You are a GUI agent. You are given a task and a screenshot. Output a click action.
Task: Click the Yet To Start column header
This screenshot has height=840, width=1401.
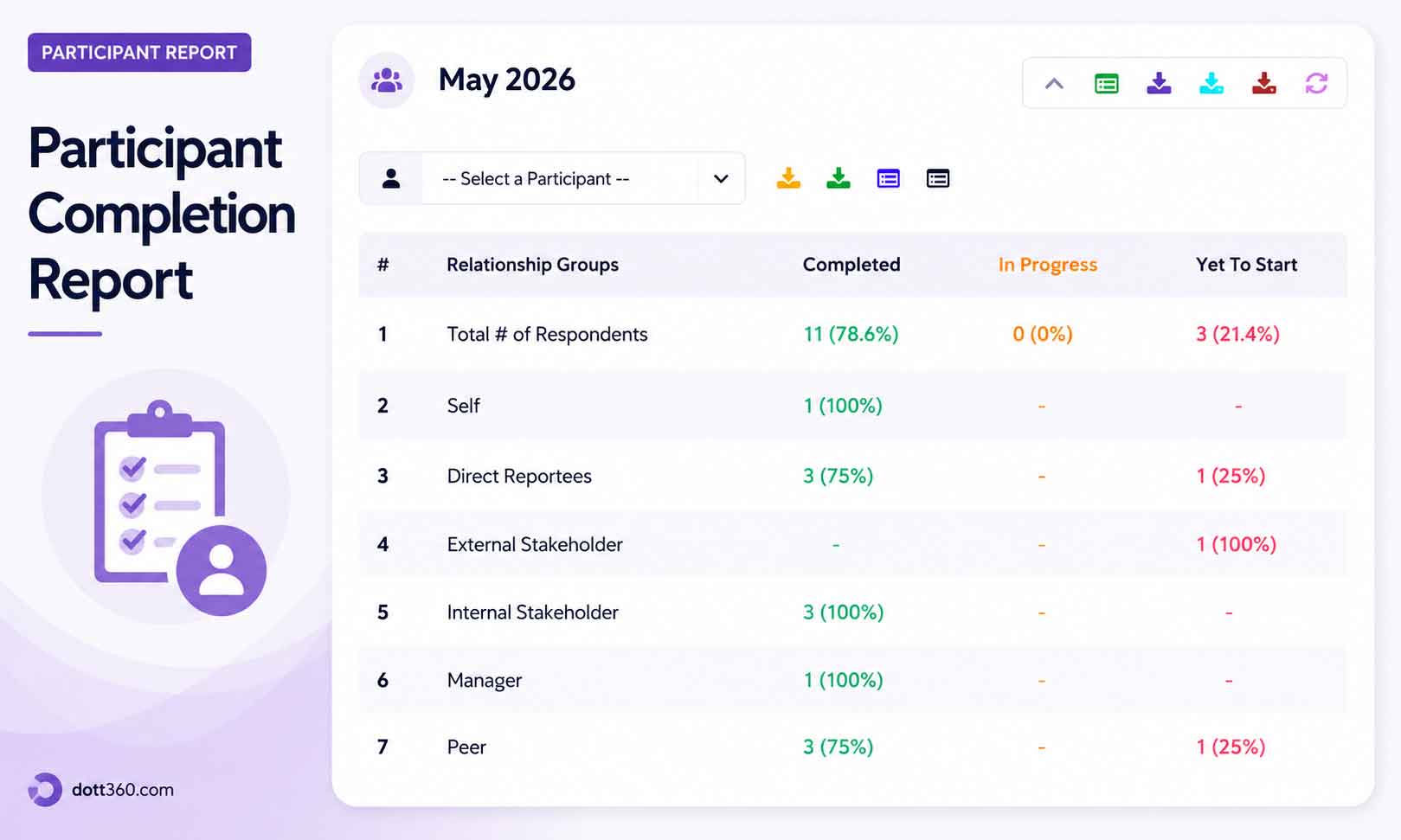click(x=1246, y=265)
